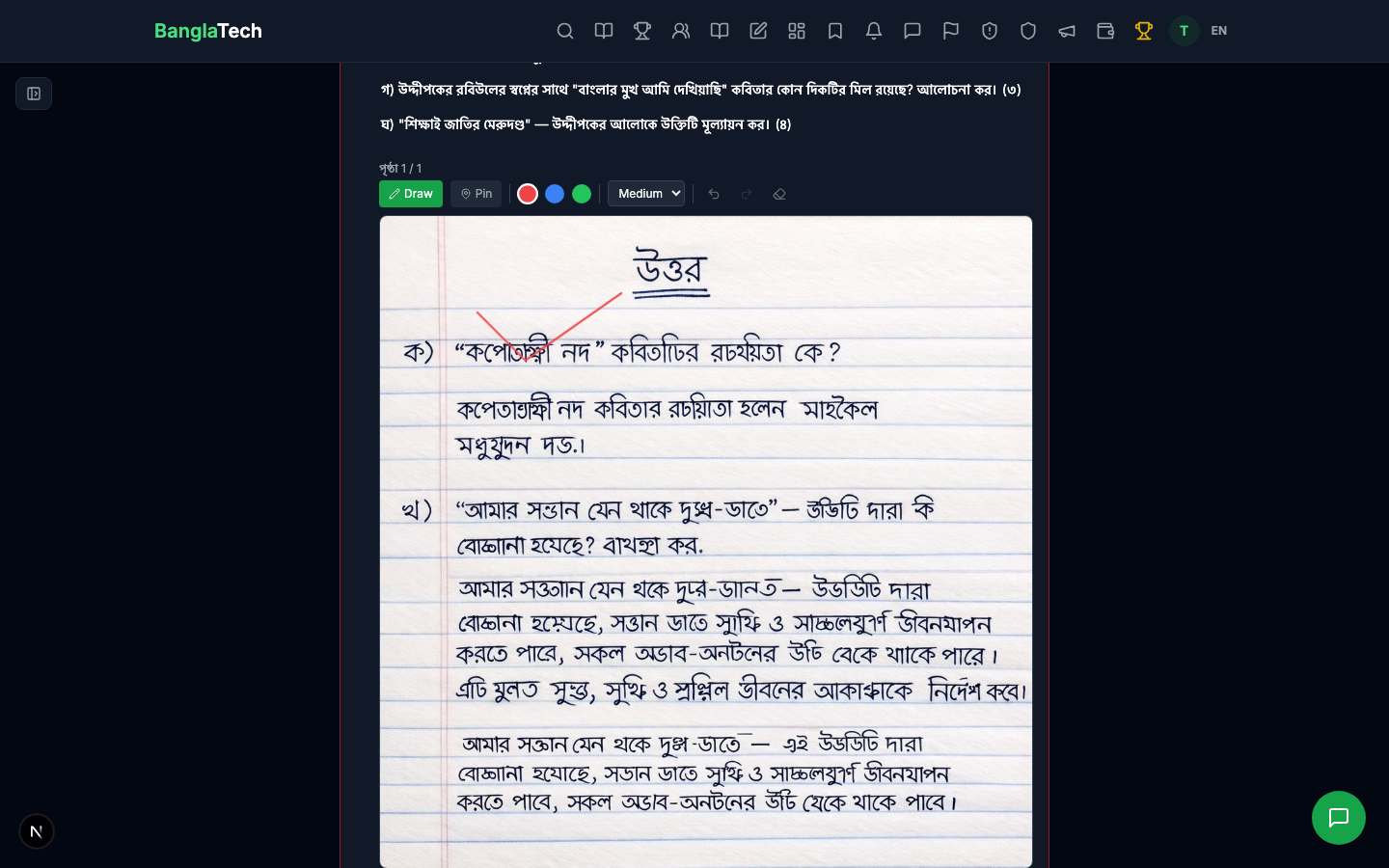Undo the last annotation stroke
Screen dimensions: 1389x868
pyautogui.click(x=714, y=194)
